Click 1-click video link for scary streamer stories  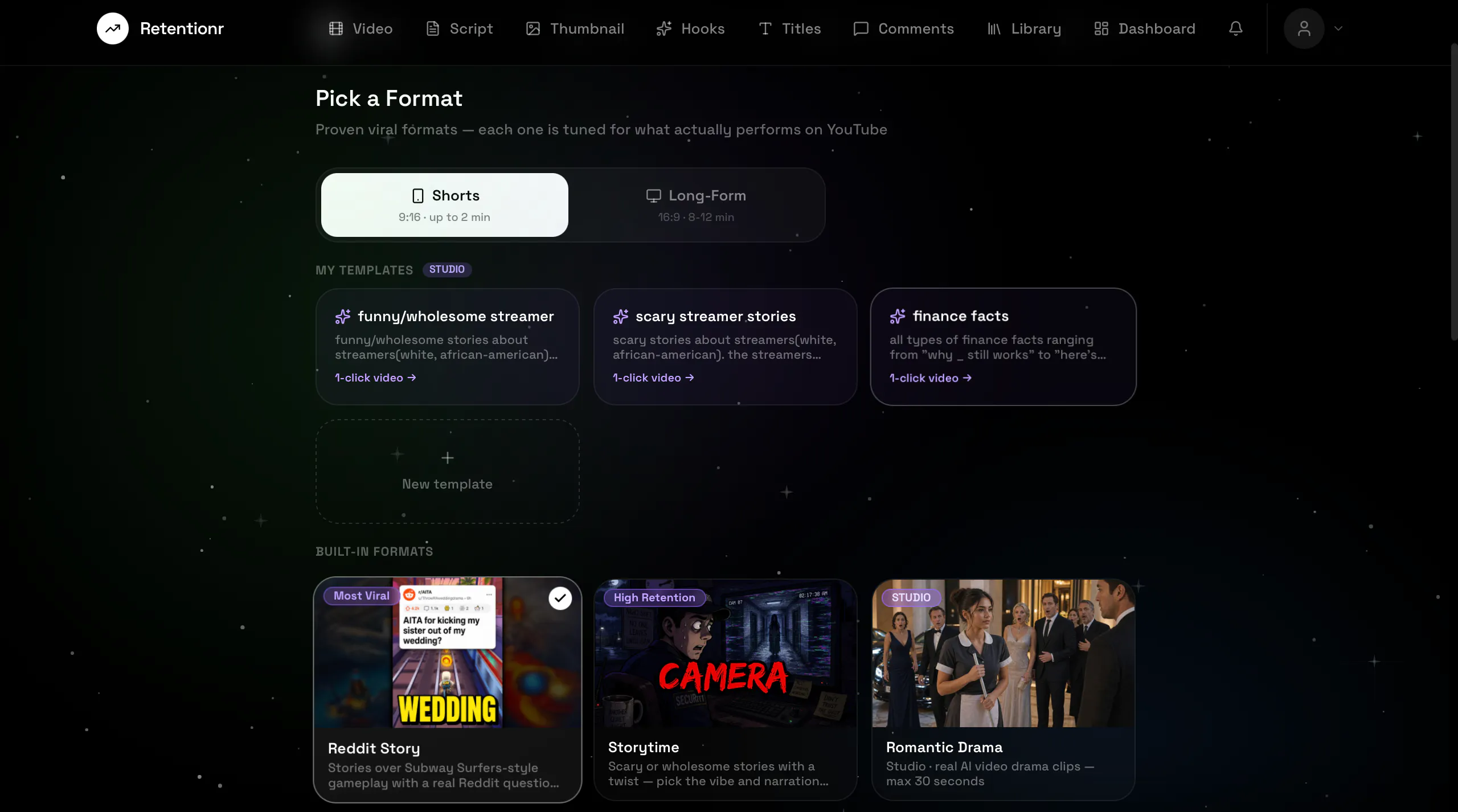pyautogui.click(x=654, y=378)
